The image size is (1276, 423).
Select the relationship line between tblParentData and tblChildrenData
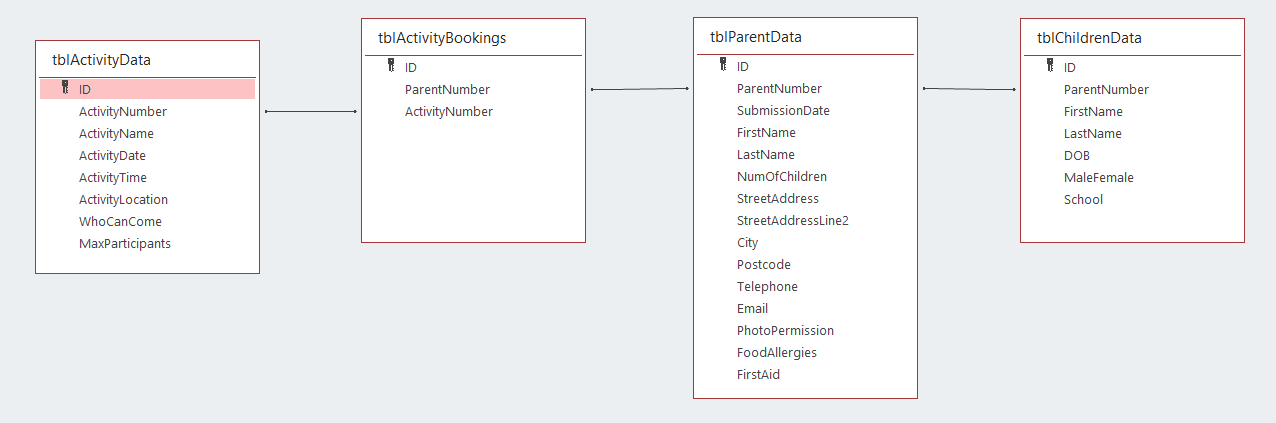coord(968,89)
